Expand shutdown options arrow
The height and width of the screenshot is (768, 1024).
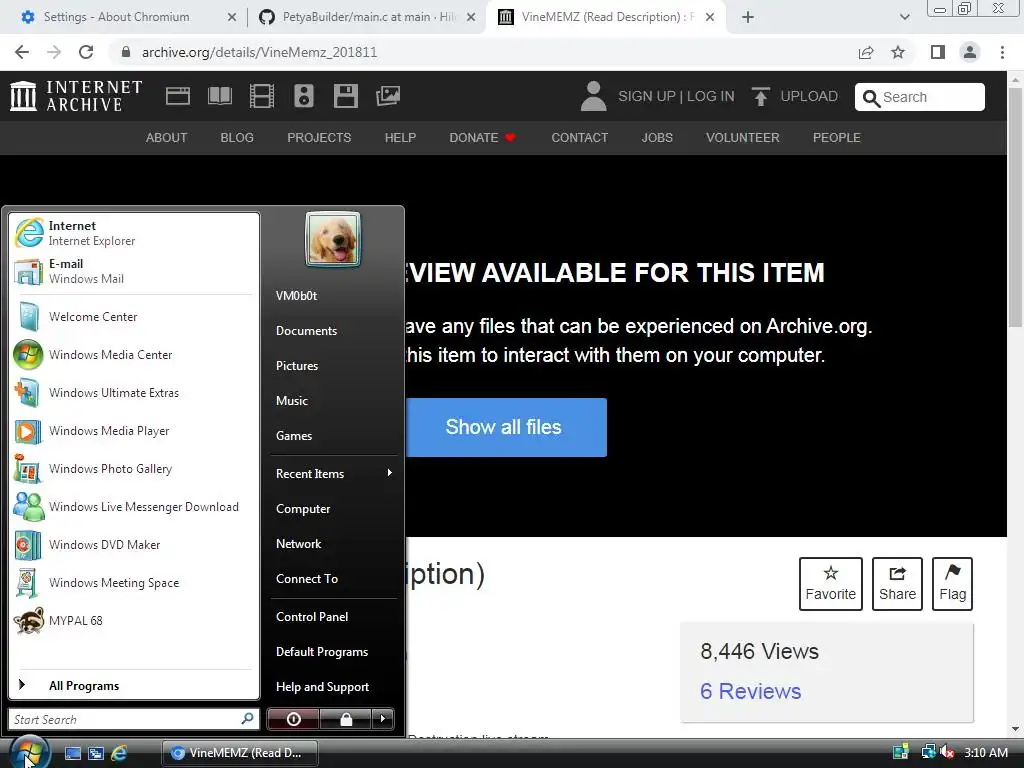383,719
